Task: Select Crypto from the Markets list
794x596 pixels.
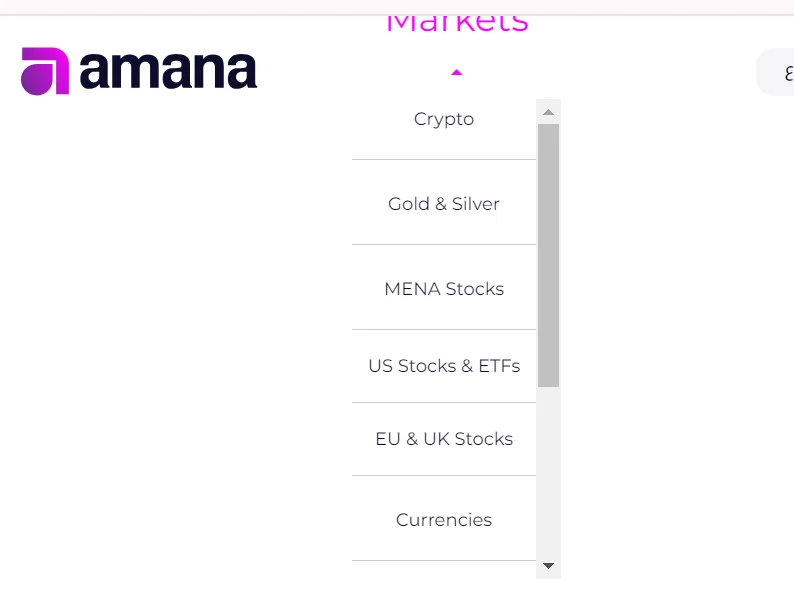Action: (x=444, y=119)
